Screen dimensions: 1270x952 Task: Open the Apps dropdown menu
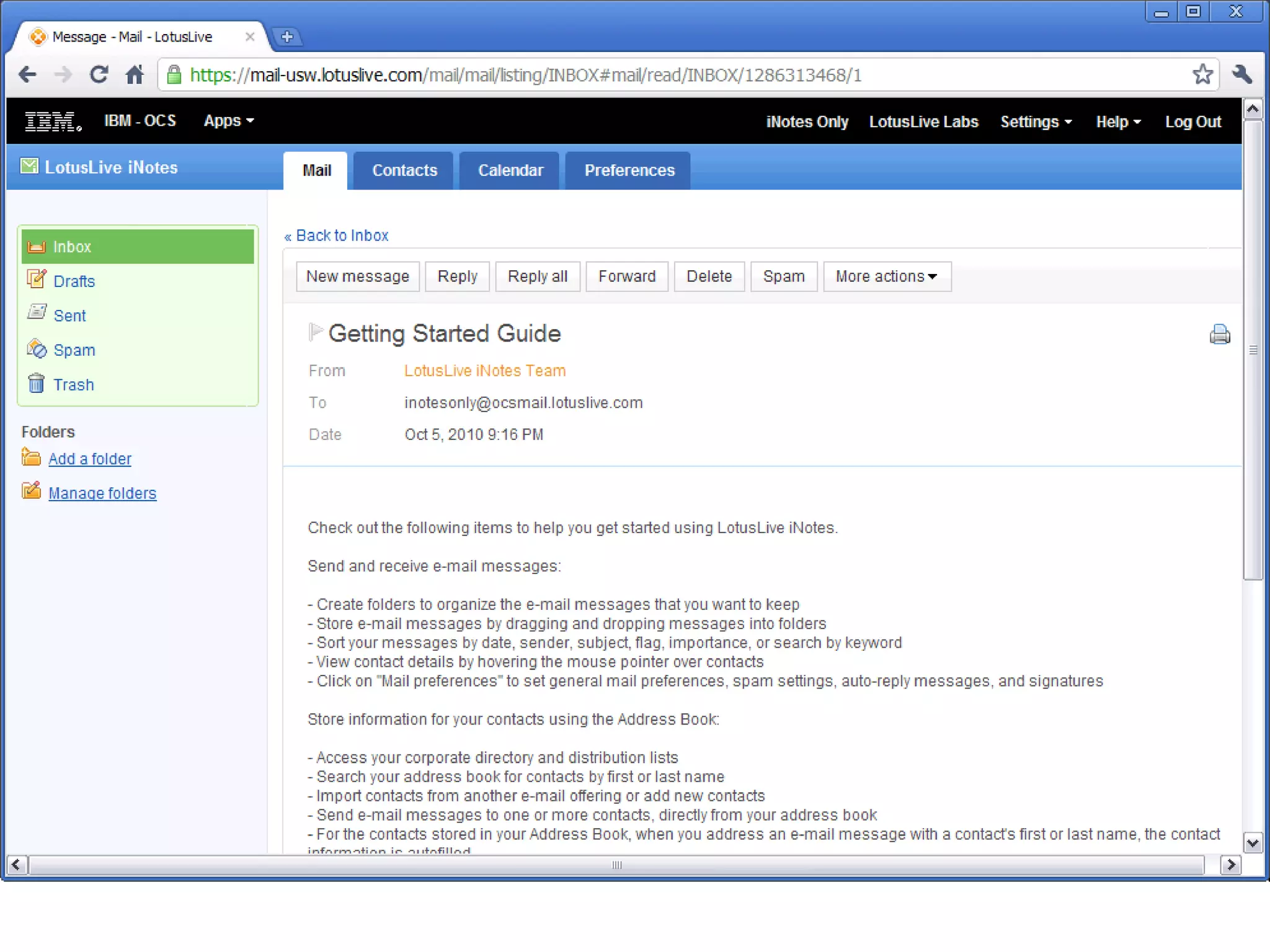pyautogui.click(x=228, y=121)
